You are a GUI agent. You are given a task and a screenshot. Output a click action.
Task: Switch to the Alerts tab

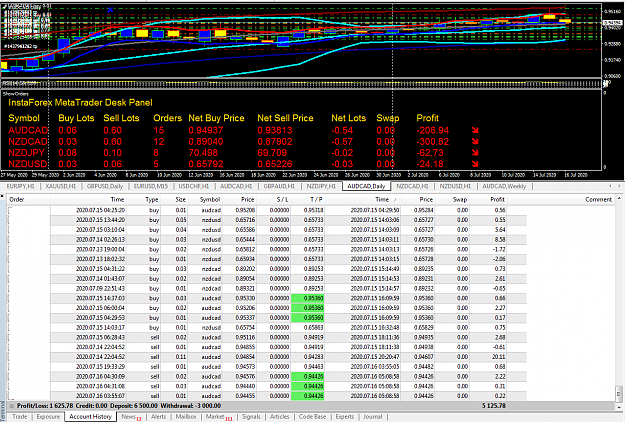tap(158, 417)
